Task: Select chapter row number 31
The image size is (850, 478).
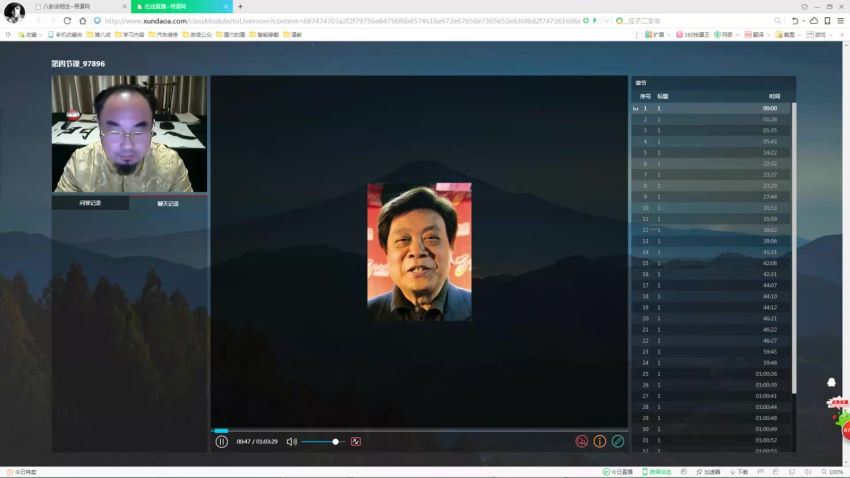Action: coord(710,440)
